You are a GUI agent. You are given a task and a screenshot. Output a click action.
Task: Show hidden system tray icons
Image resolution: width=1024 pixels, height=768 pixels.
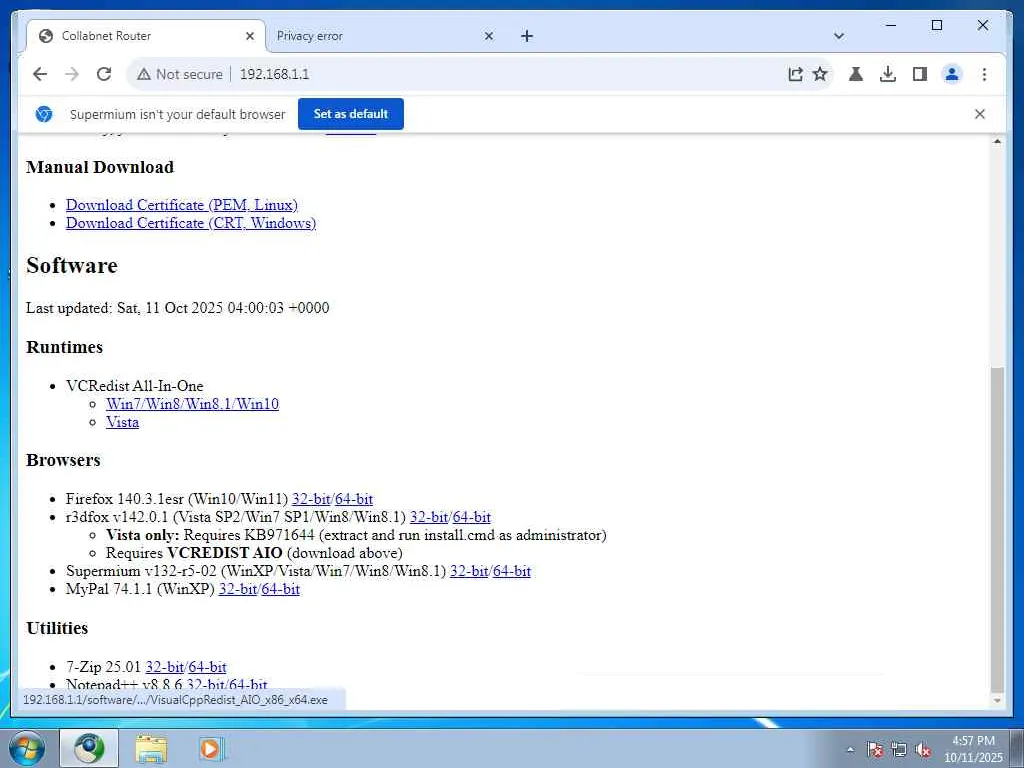coord(850,750)
